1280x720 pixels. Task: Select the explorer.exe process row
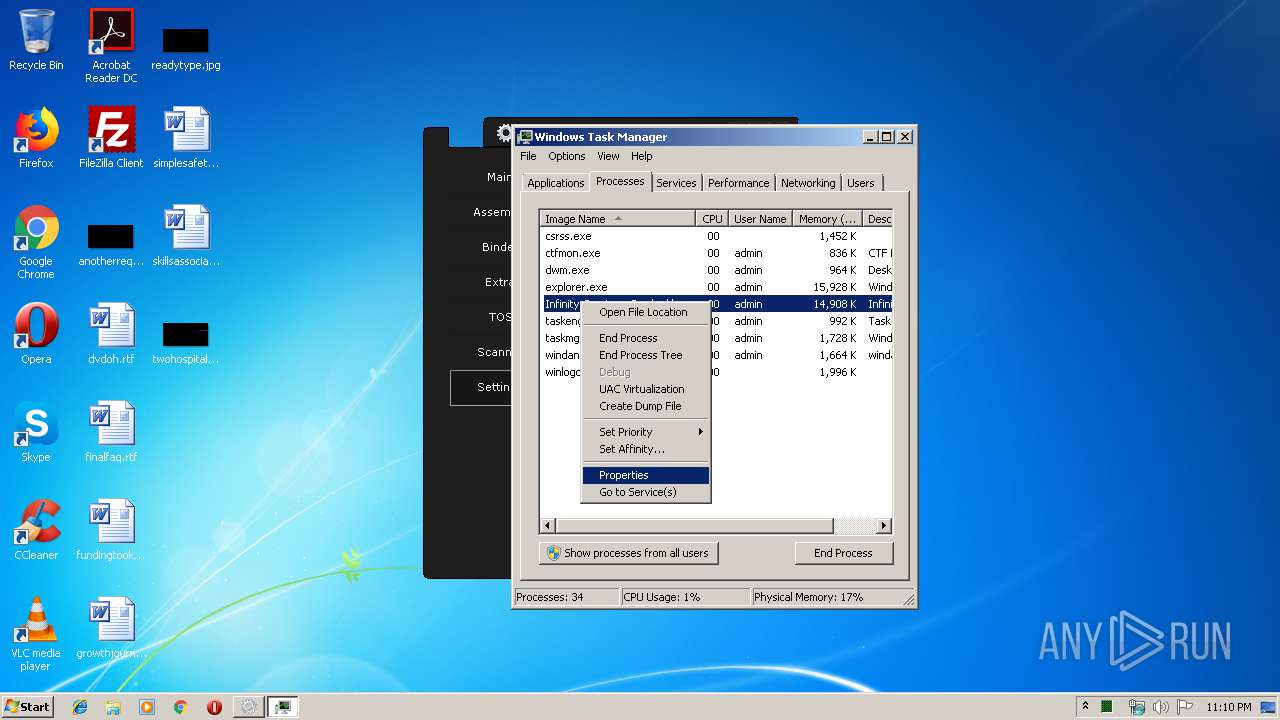[x=576, y=287]
